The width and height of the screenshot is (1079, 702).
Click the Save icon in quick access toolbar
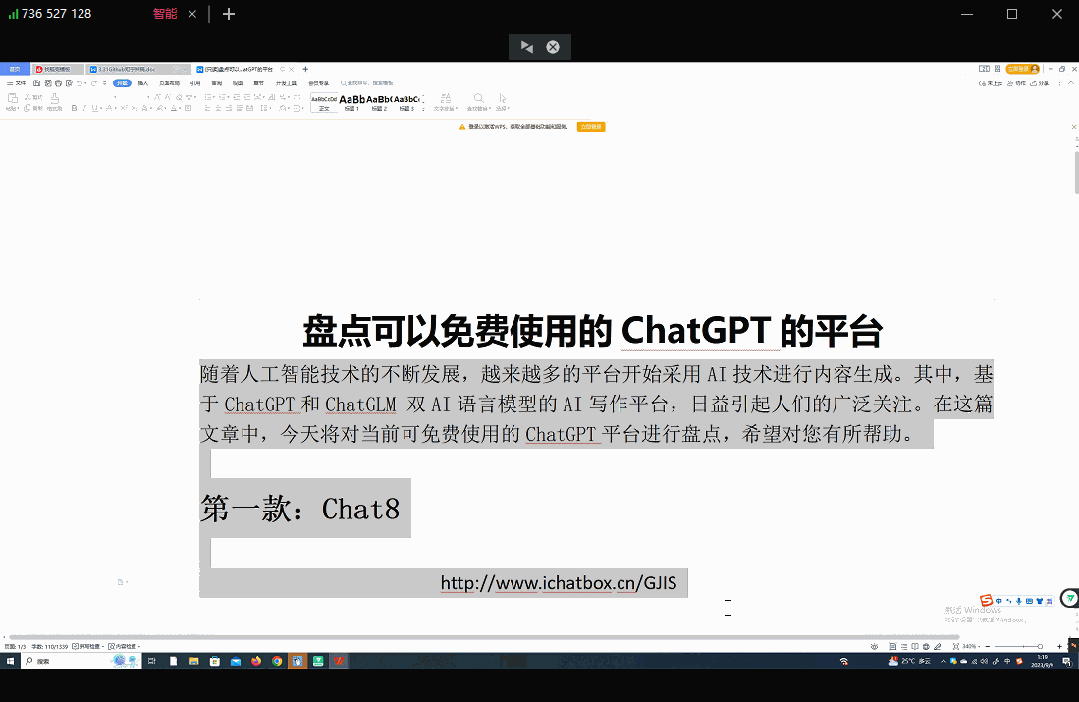coord(36,83)
